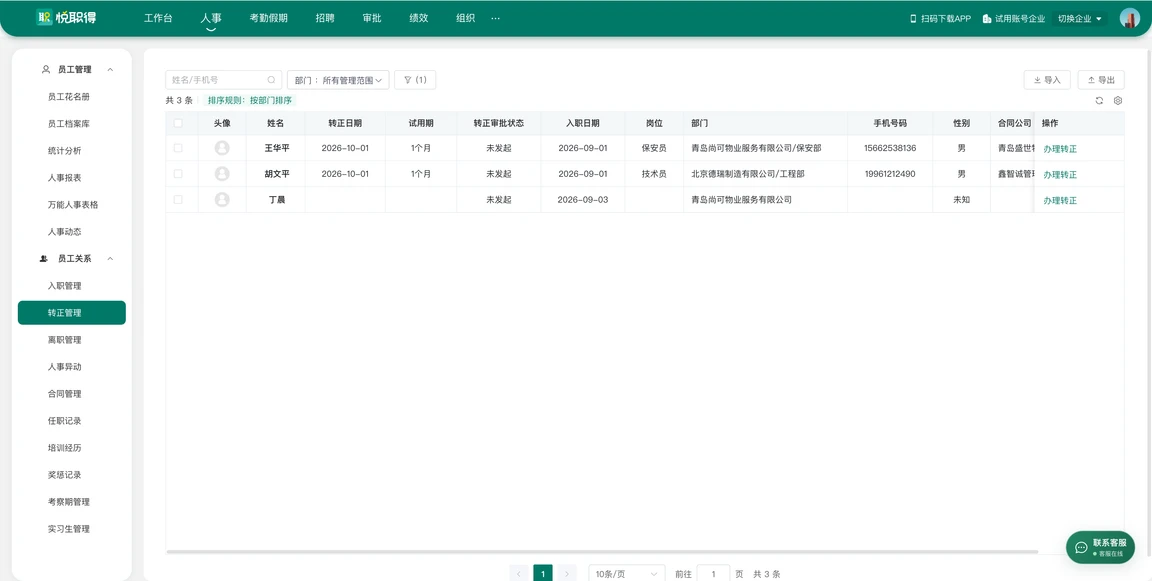Select 人事异动 in sidebar
The height and width of the screenshot is (581, 1152).
tap(72, 367)
